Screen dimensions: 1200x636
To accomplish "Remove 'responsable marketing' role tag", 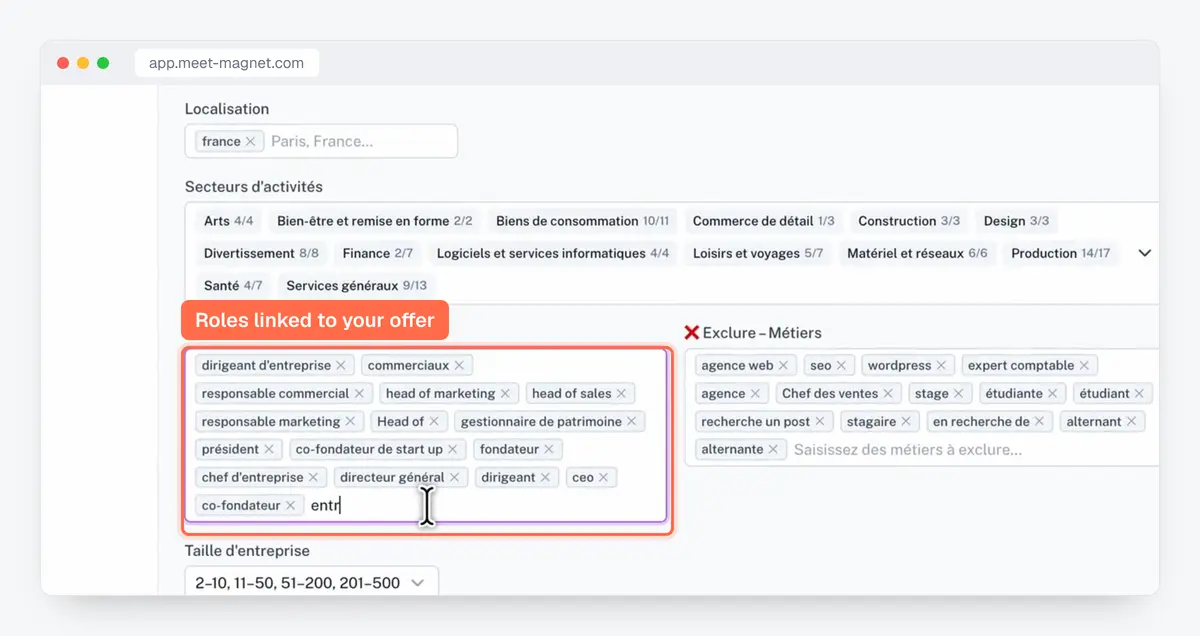I will click(351, 422).
